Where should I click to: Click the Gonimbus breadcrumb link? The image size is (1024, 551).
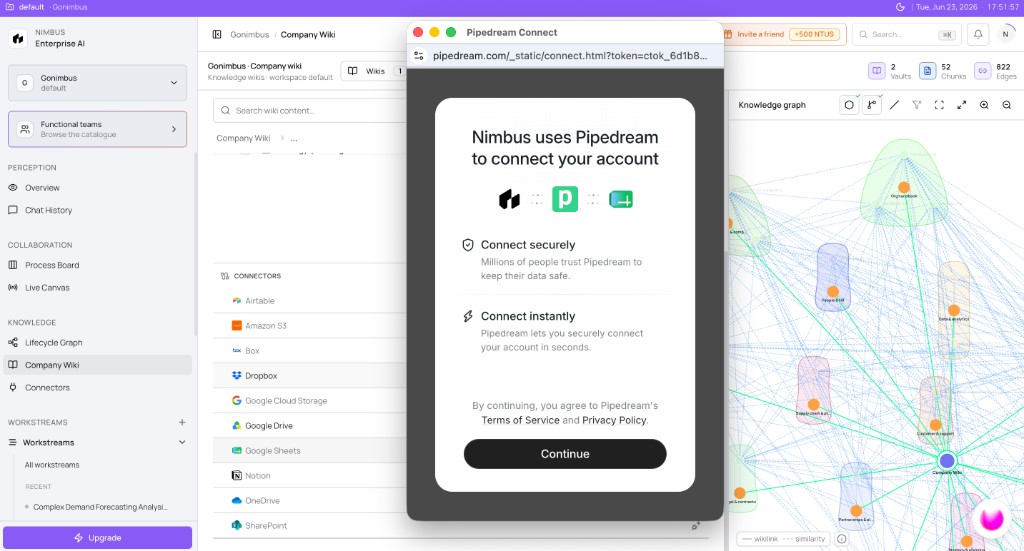249,35
